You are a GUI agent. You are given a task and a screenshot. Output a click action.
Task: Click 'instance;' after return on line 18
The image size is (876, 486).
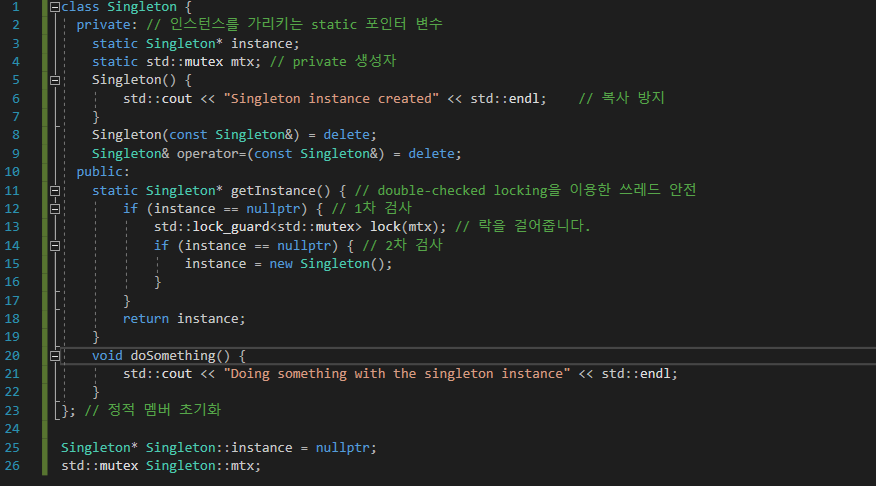click(211, 319)
